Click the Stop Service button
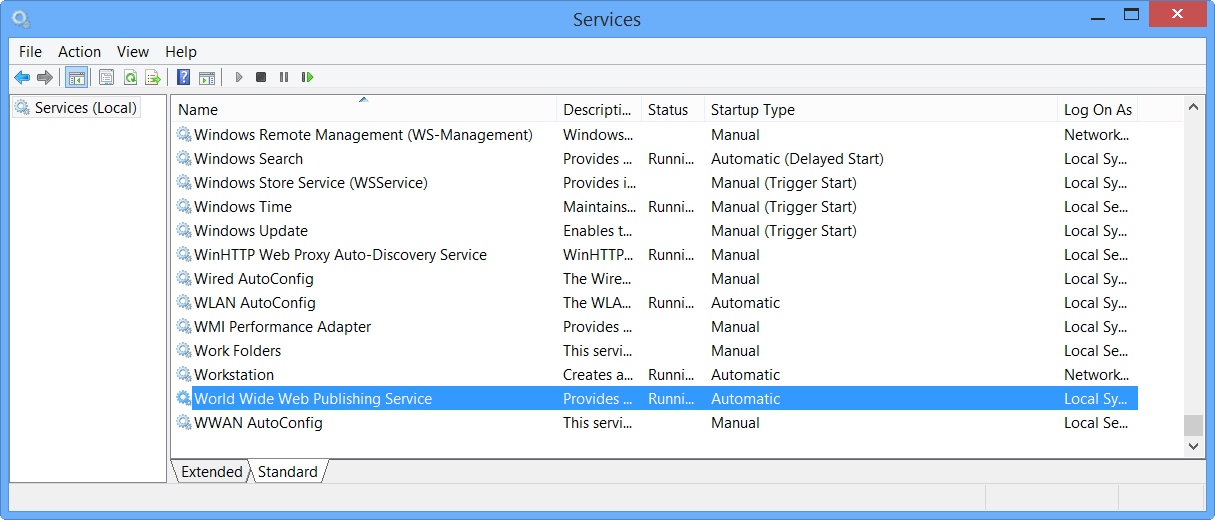The image size is (1215, 520). 261,77
